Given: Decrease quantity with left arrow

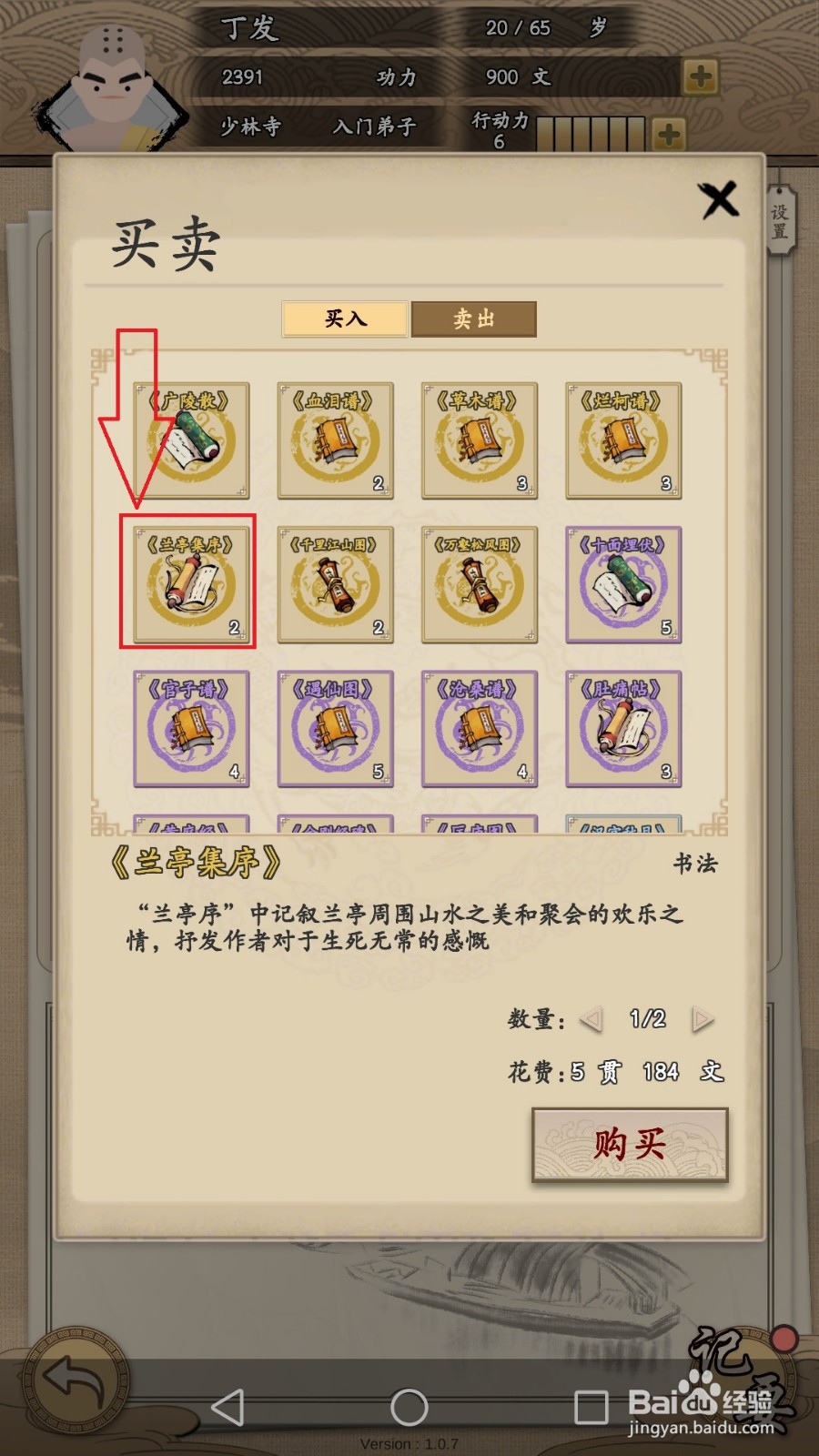Looking at the screenshot, I should click(x=591, y=1019).
